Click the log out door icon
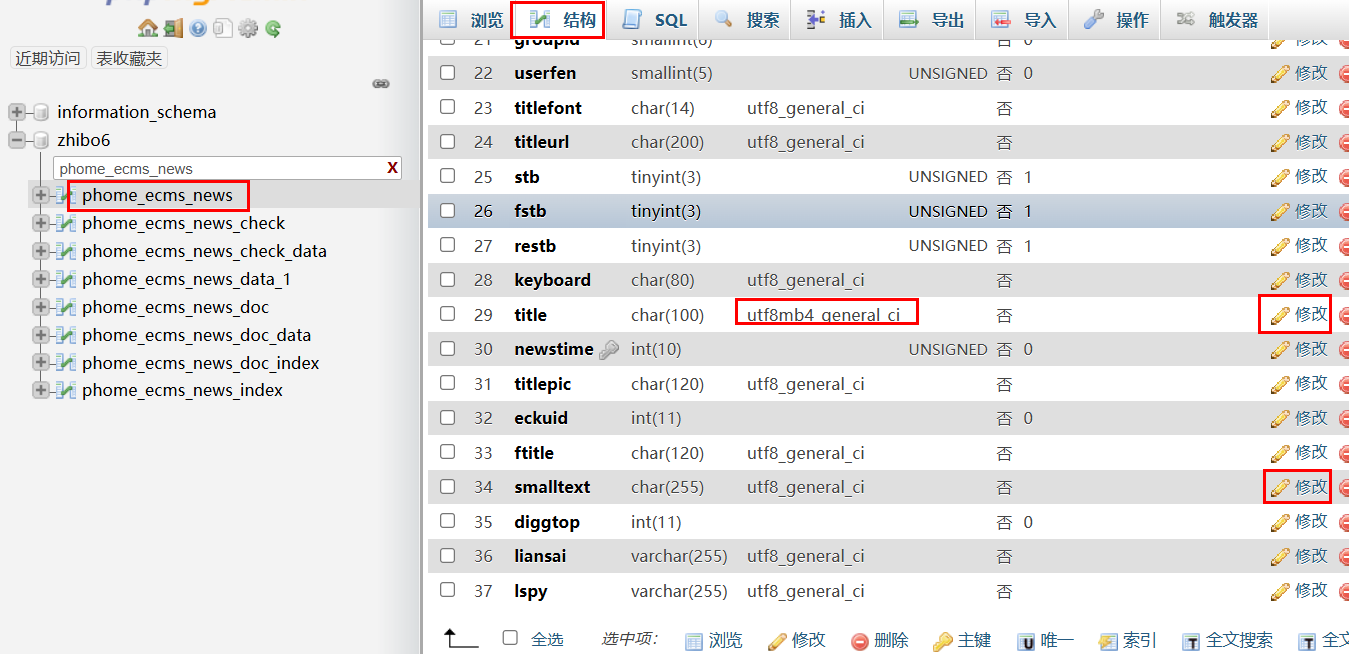Viewport: 1349px width, 654px height. coord(173,28)
